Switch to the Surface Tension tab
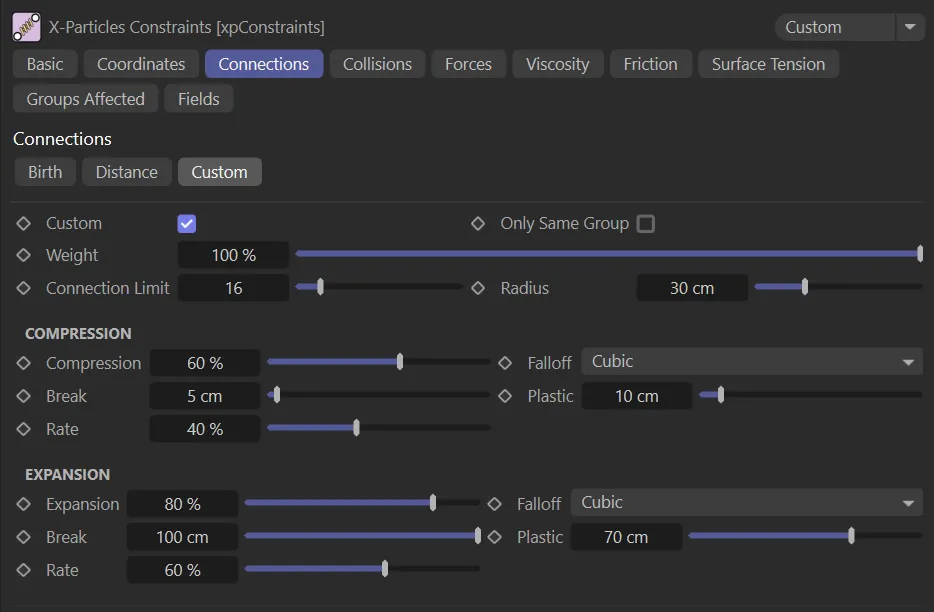The image size is (934, 612). coord(768,64)
